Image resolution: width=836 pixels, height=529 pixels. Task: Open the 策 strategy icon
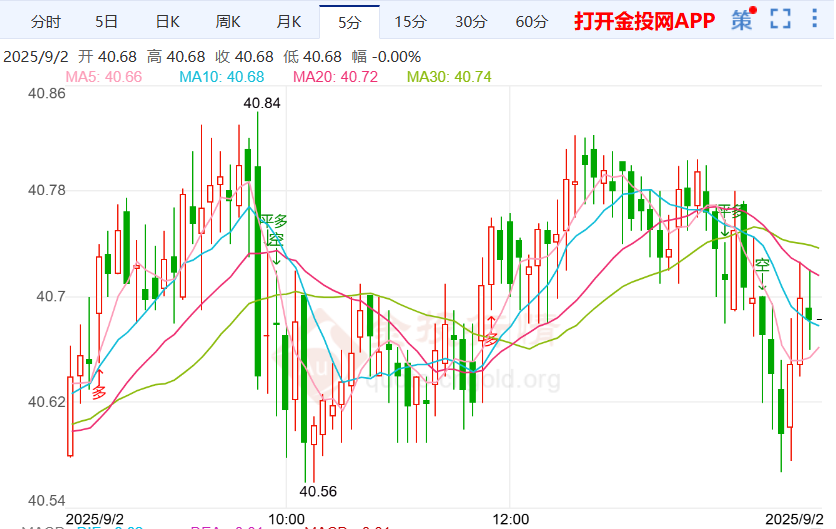pos(742,20)
